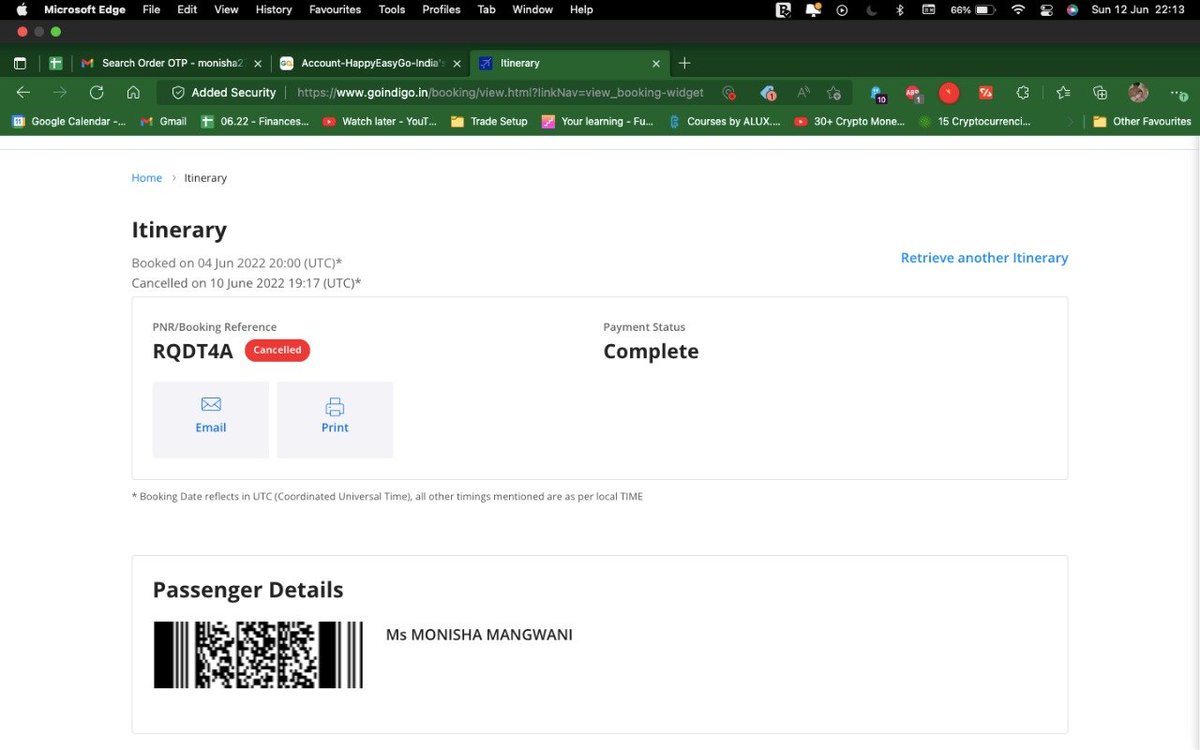
Task: Open the Watch later YouTube bookmark
Action: pos(379,121)
